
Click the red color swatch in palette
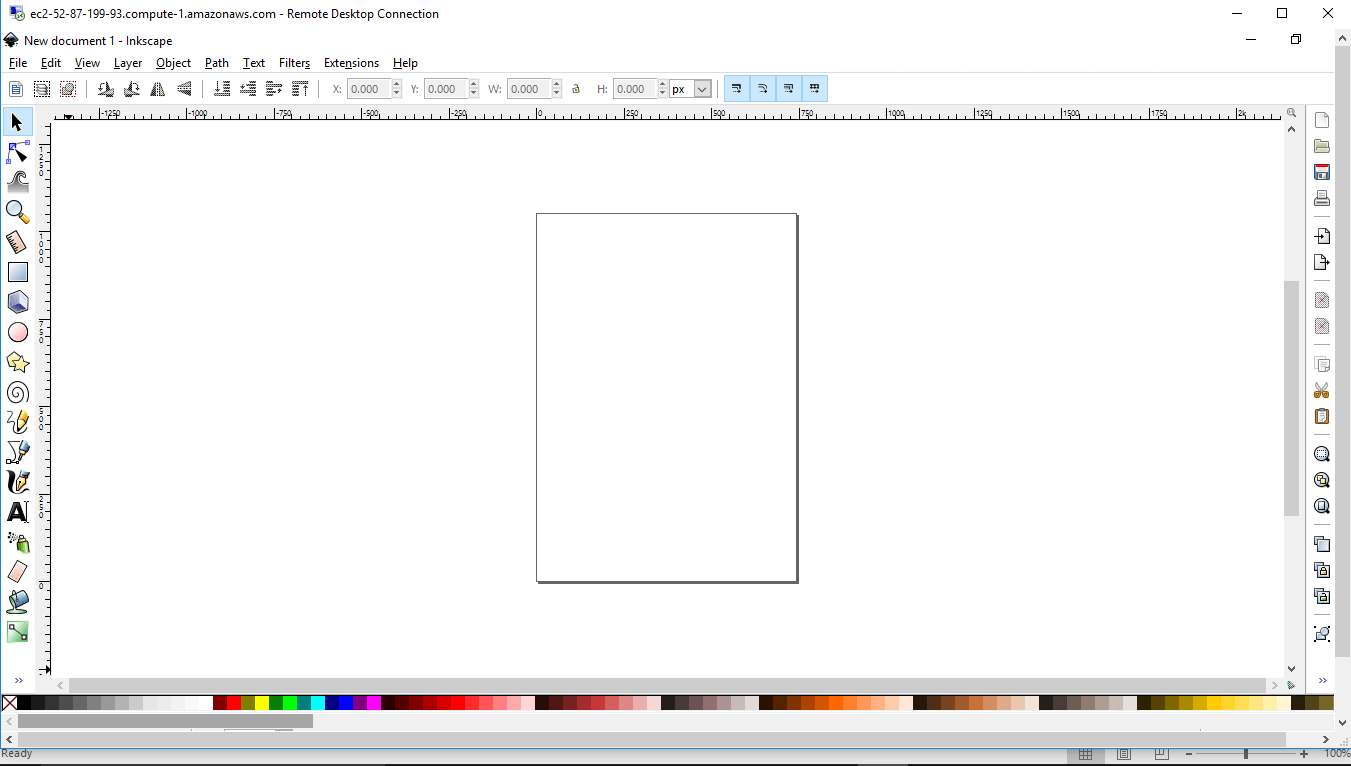click(234, 703)
